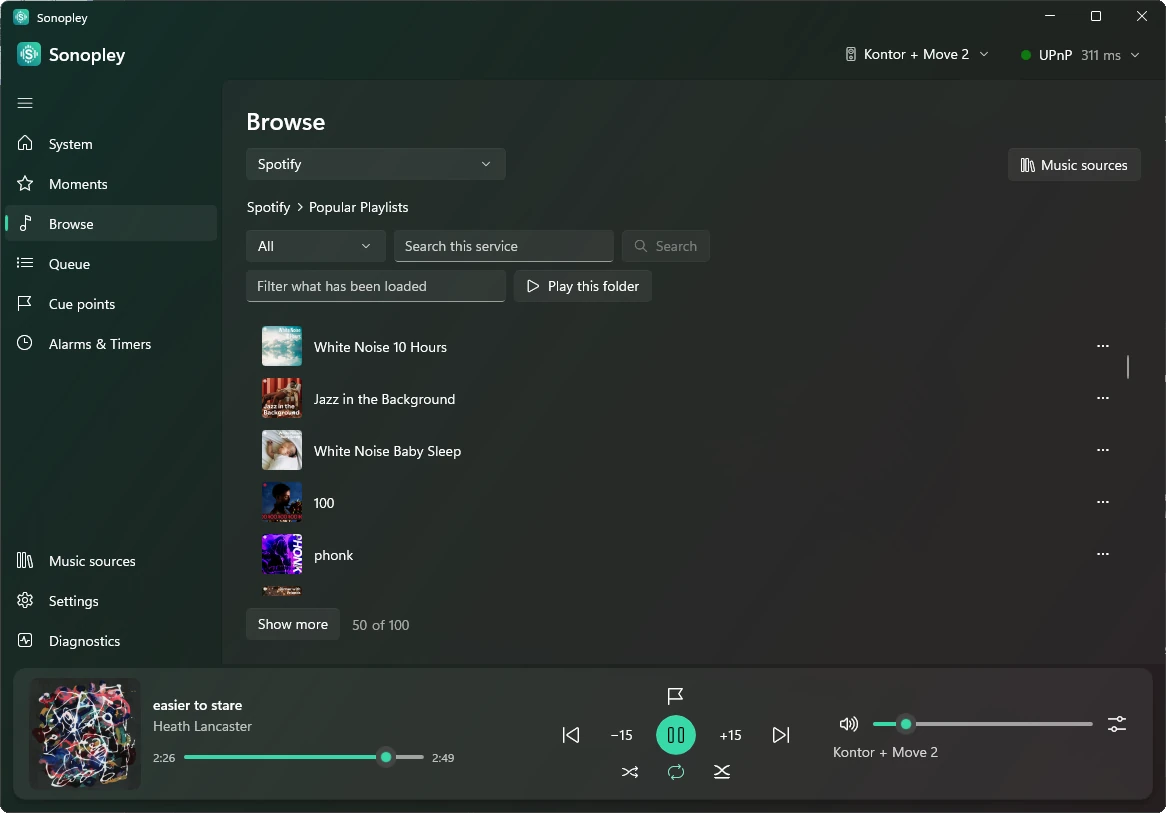Open the equalizer settings icon
The image size is (1166, 813).
[1117, 724]
